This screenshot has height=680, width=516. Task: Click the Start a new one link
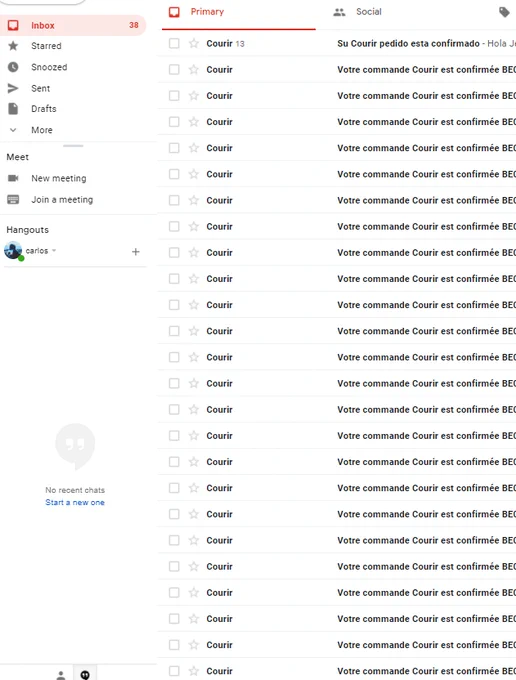pos(75,502)
